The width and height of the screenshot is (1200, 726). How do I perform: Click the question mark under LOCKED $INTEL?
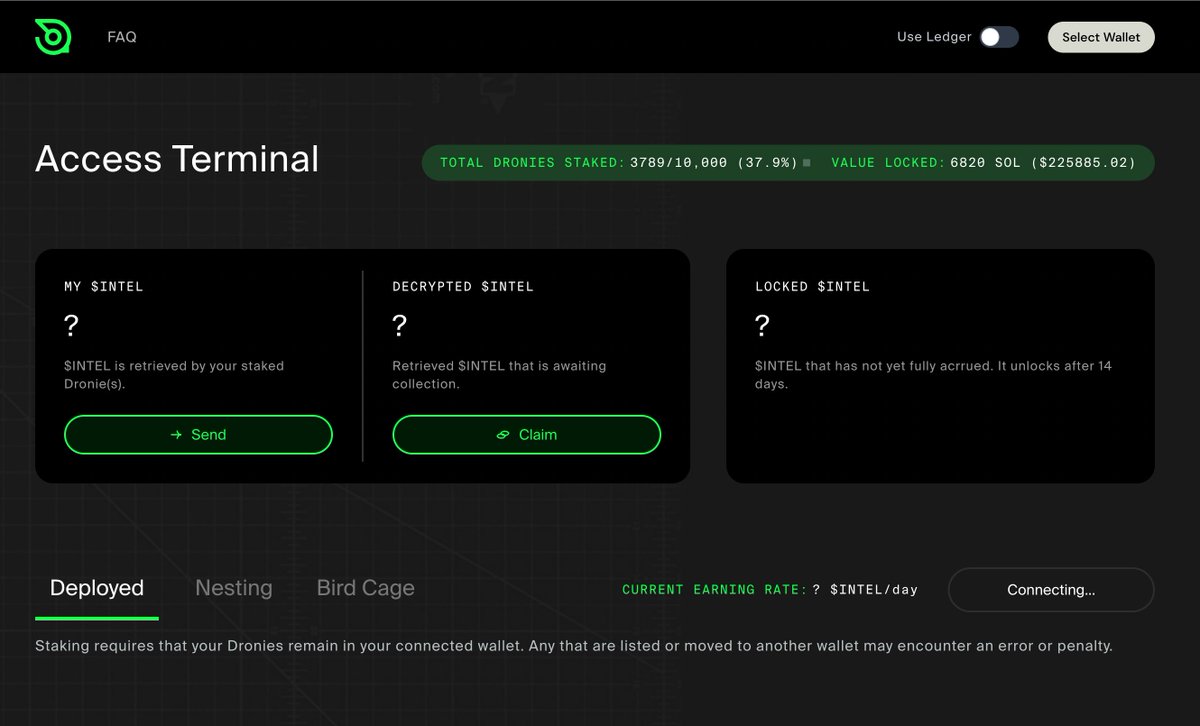coord(763,326)
